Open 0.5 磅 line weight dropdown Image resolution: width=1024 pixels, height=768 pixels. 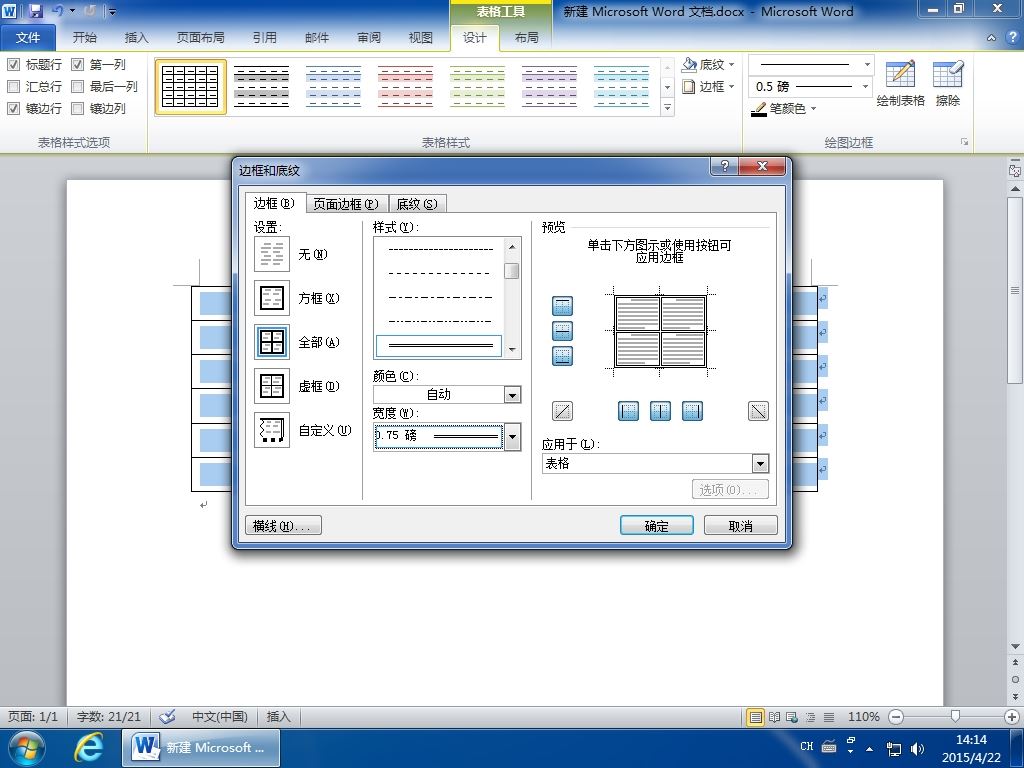(866, 86)
